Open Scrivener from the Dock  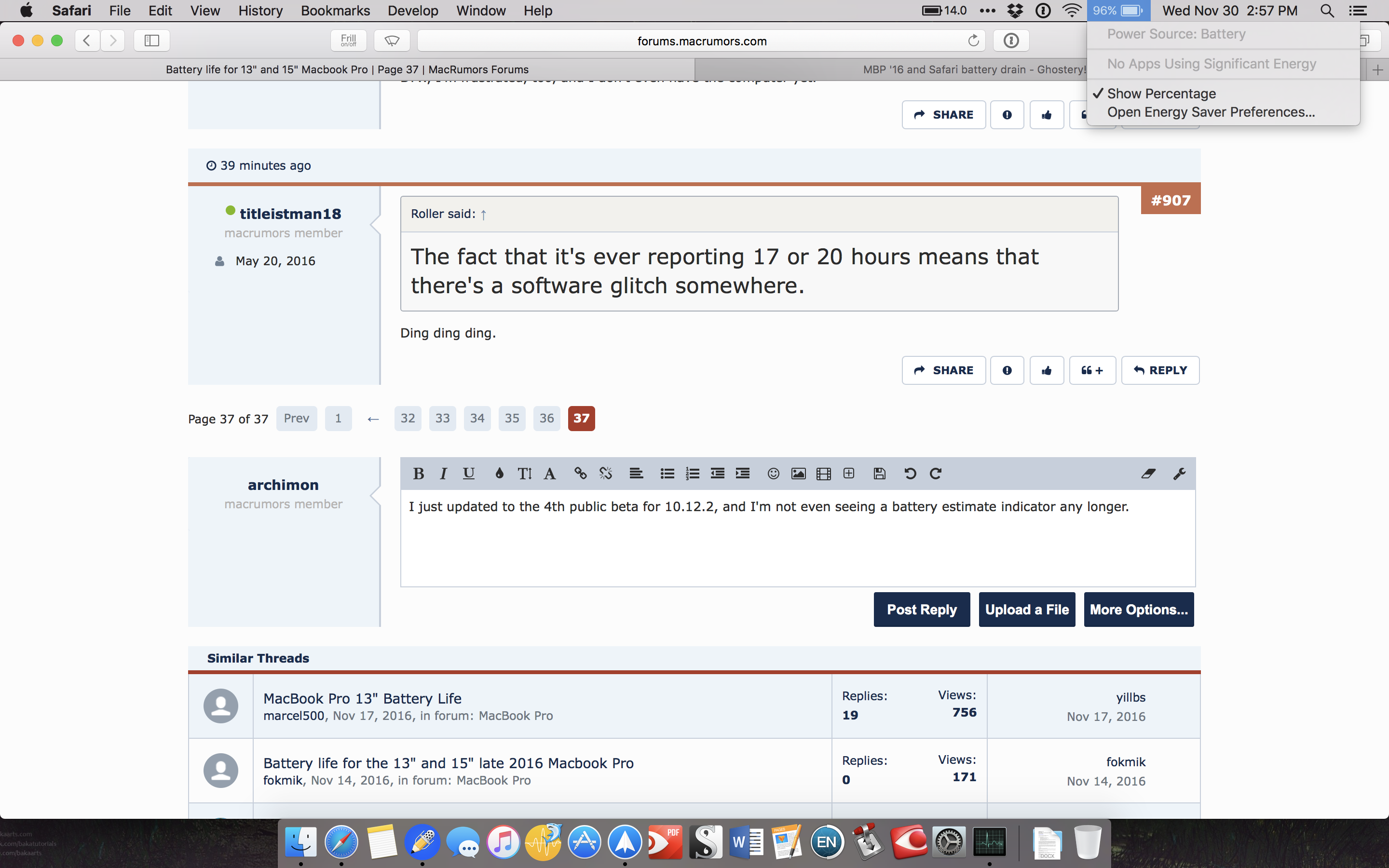tap(706, 842)
